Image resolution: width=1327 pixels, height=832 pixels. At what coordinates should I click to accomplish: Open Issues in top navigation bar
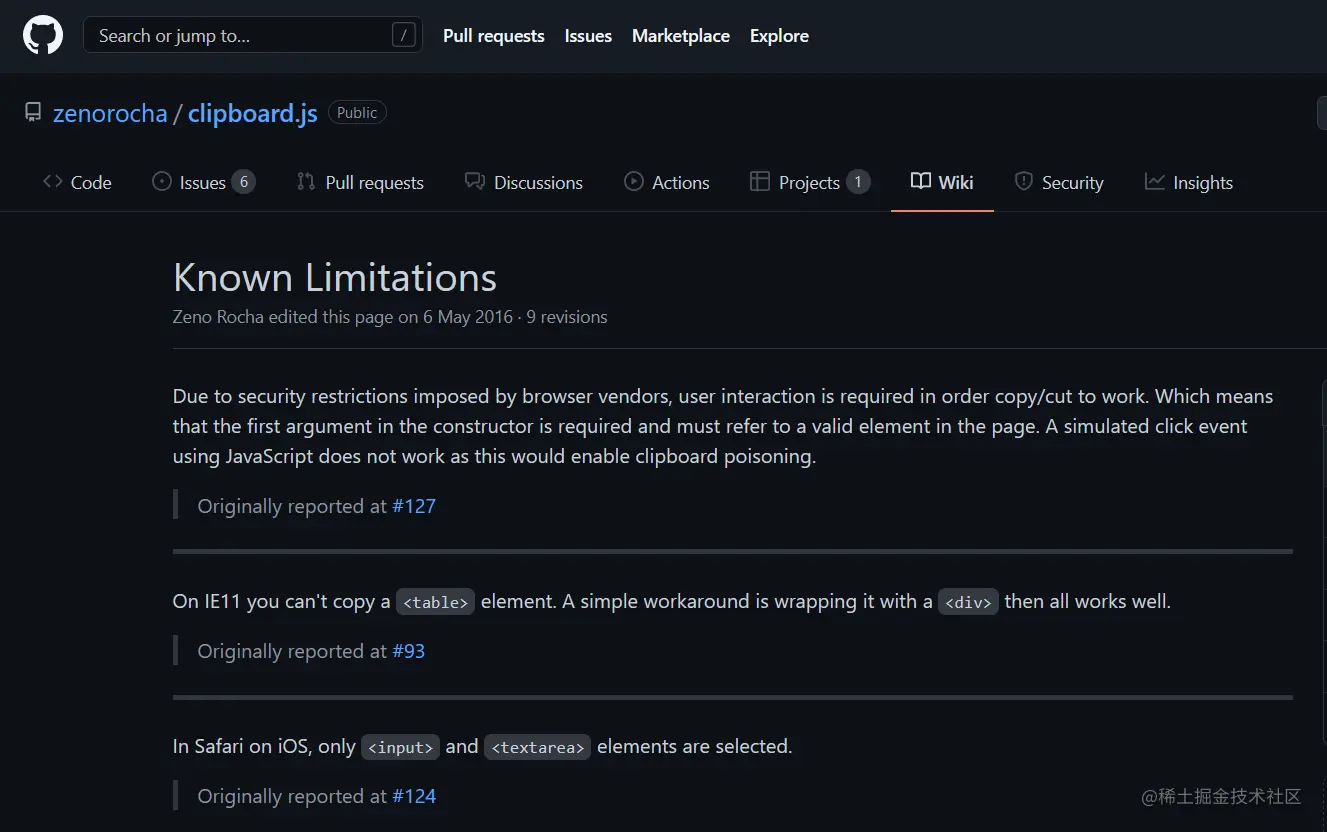click(588, 36)
